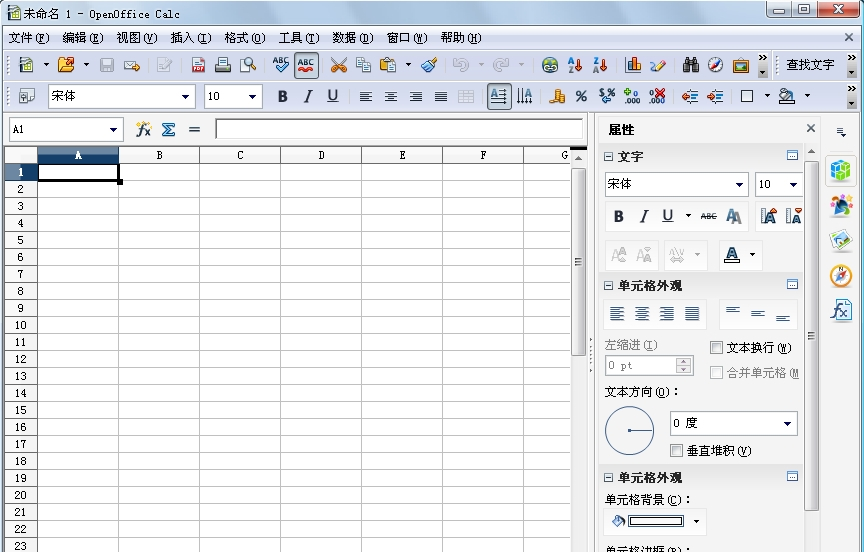Open the 帮助 menu
This screenshot has width=864, height=552.
[x=461, y=38]
